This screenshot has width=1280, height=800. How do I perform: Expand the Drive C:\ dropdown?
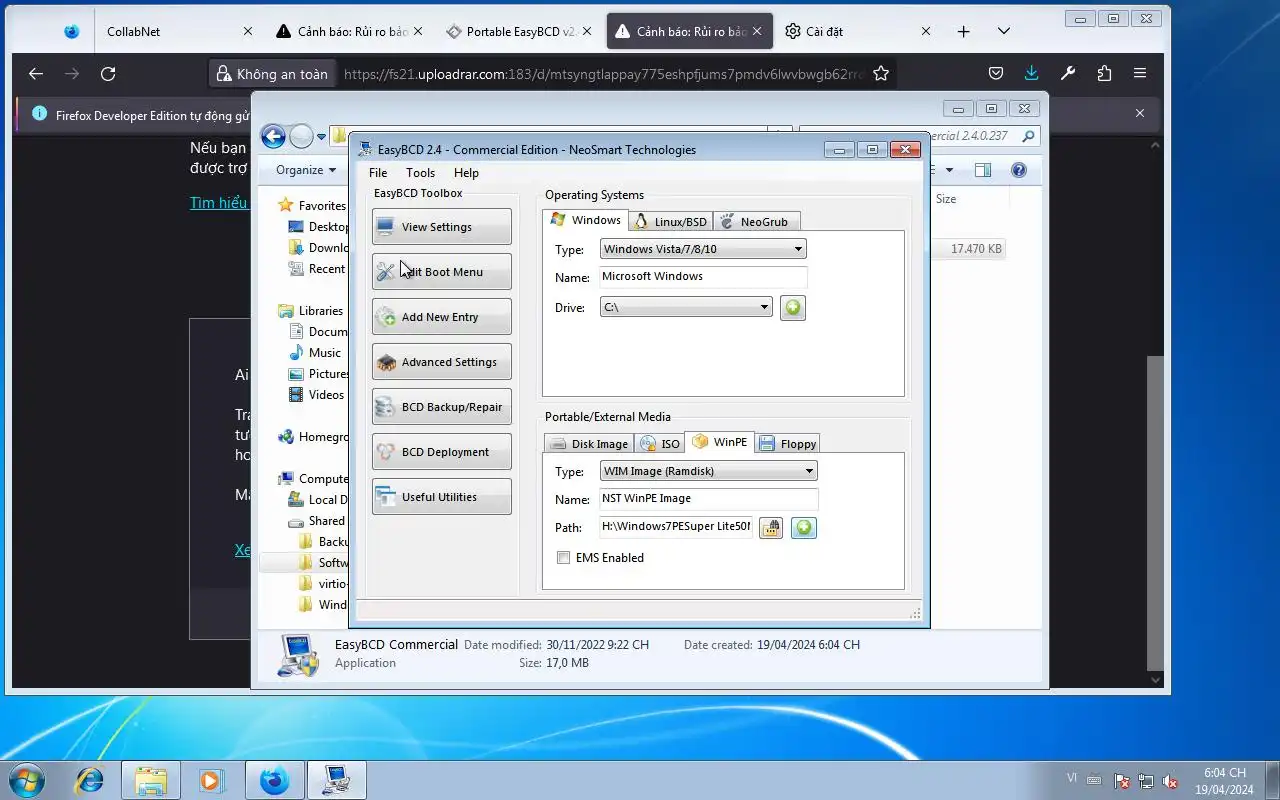point(686,307)
